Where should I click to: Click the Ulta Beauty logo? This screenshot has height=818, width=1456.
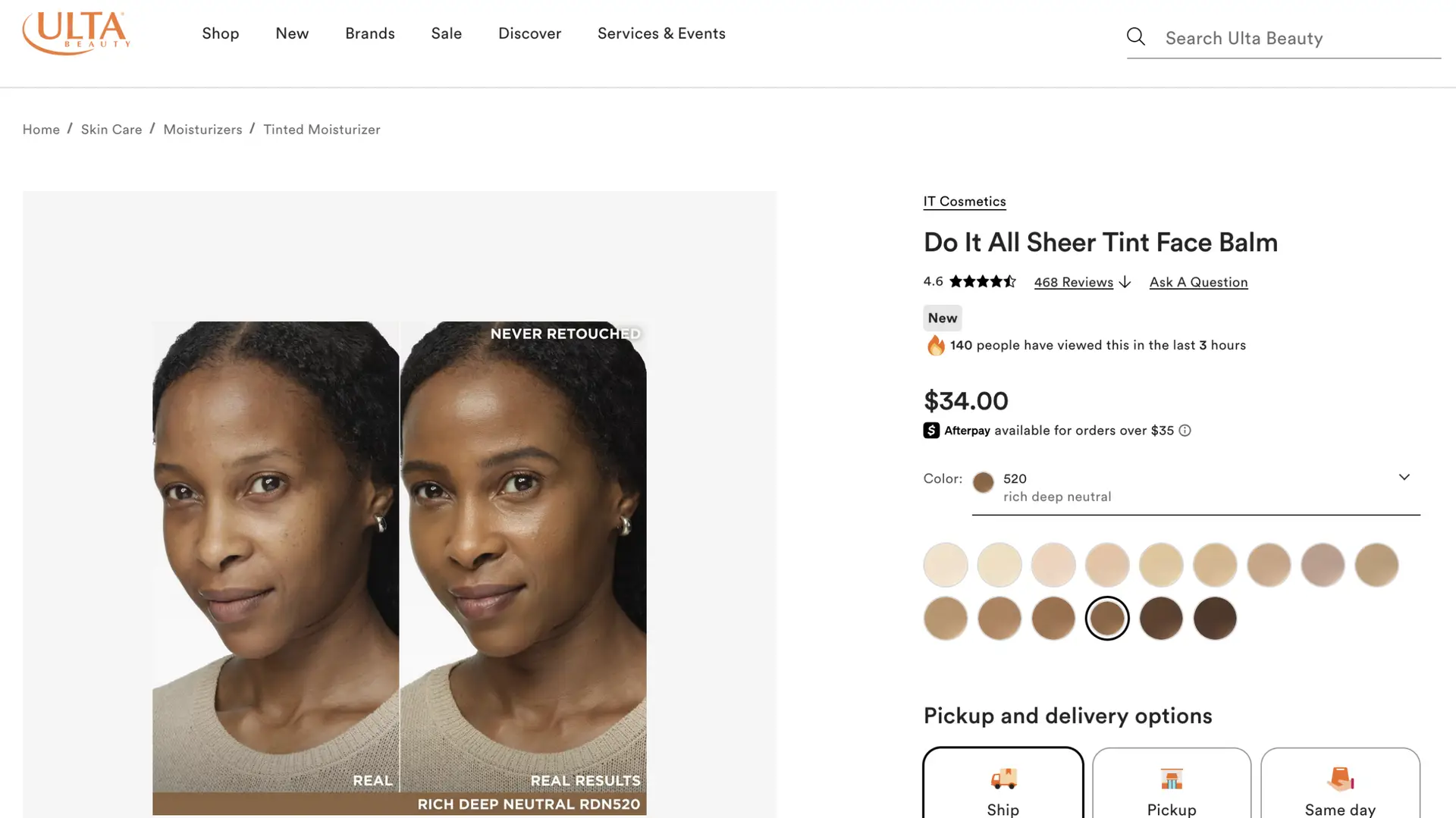[x=76, y=33]
